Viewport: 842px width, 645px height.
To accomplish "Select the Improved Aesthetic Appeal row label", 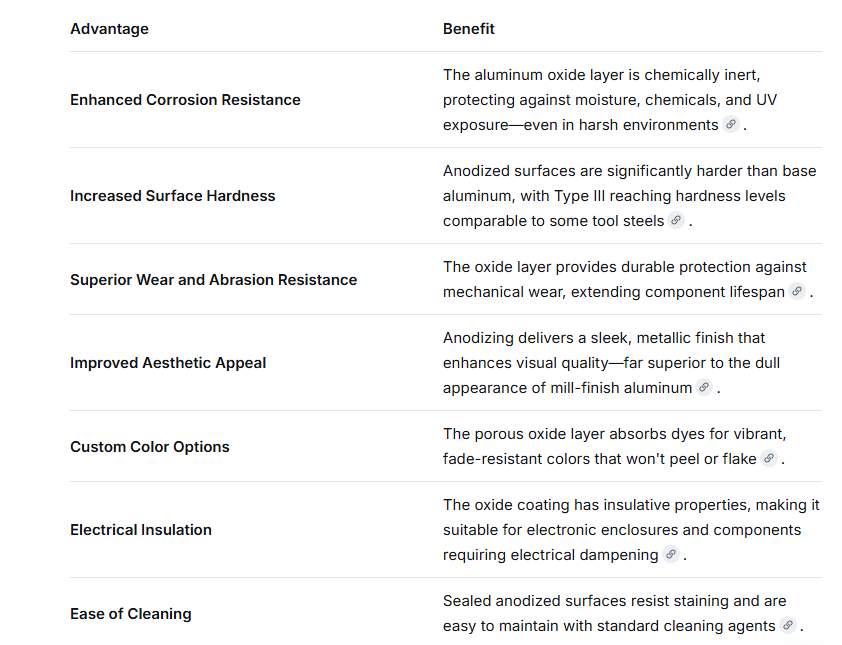I will [x=168, y=363].
